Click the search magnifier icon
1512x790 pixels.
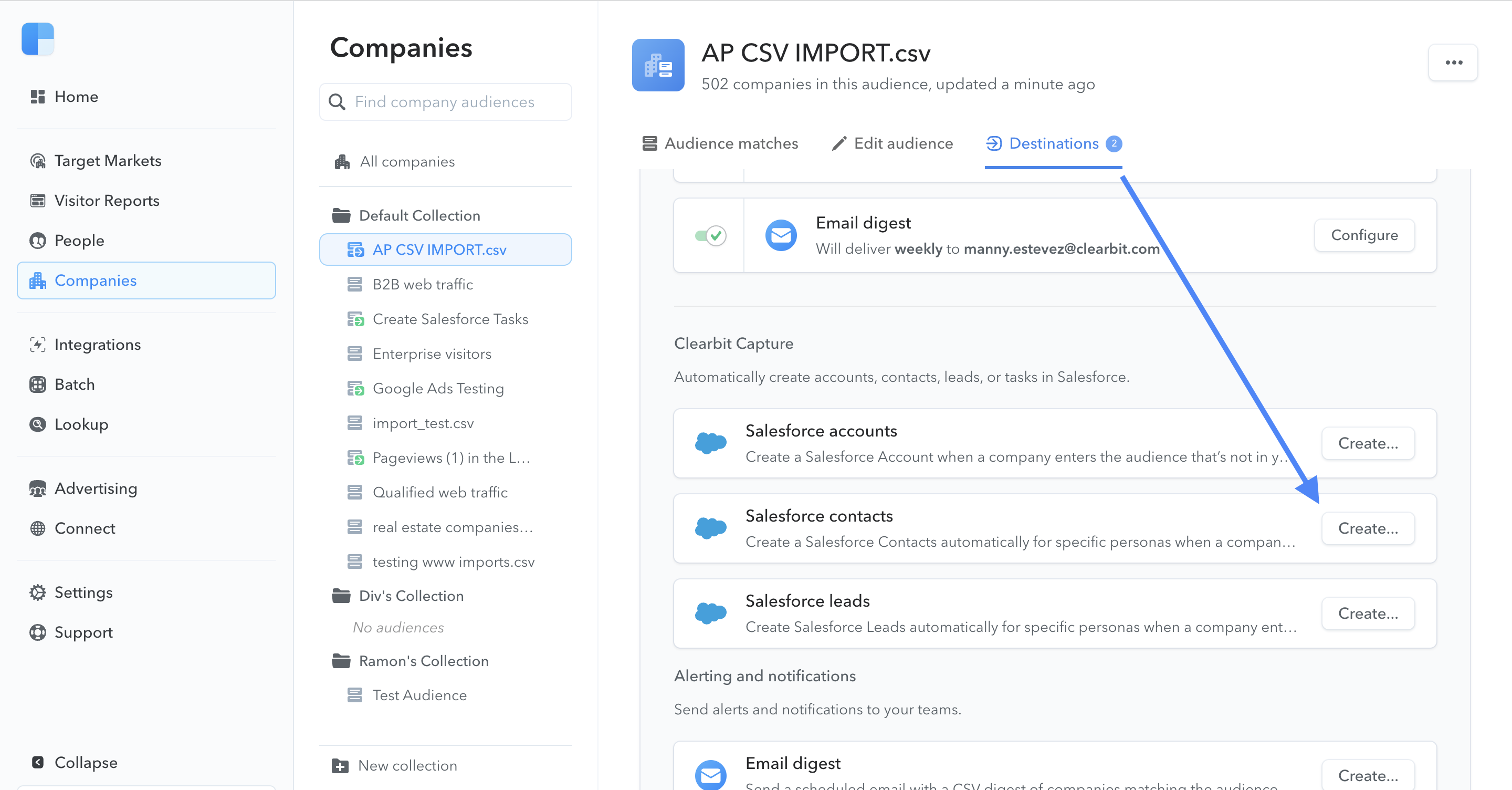(337, 101)
